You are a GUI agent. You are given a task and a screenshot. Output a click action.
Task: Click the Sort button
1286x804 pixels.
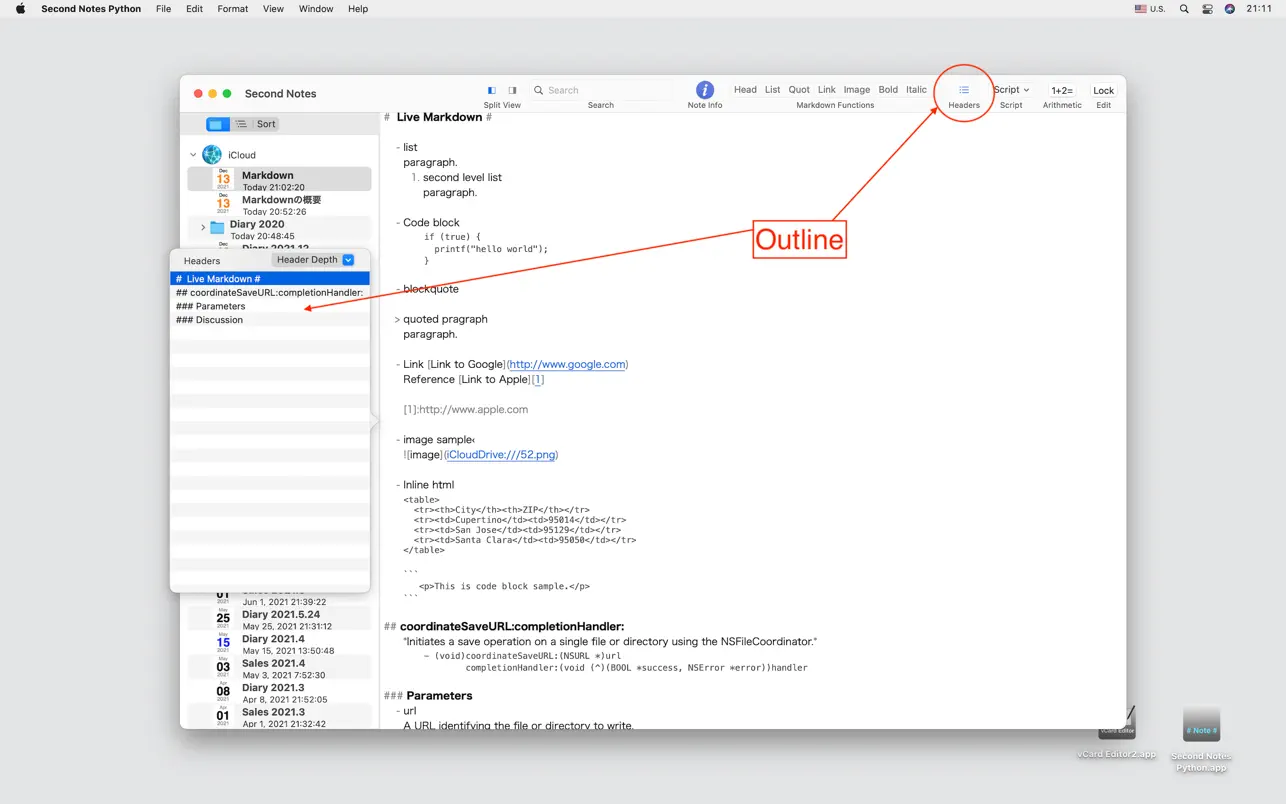(x=265, y=123)
